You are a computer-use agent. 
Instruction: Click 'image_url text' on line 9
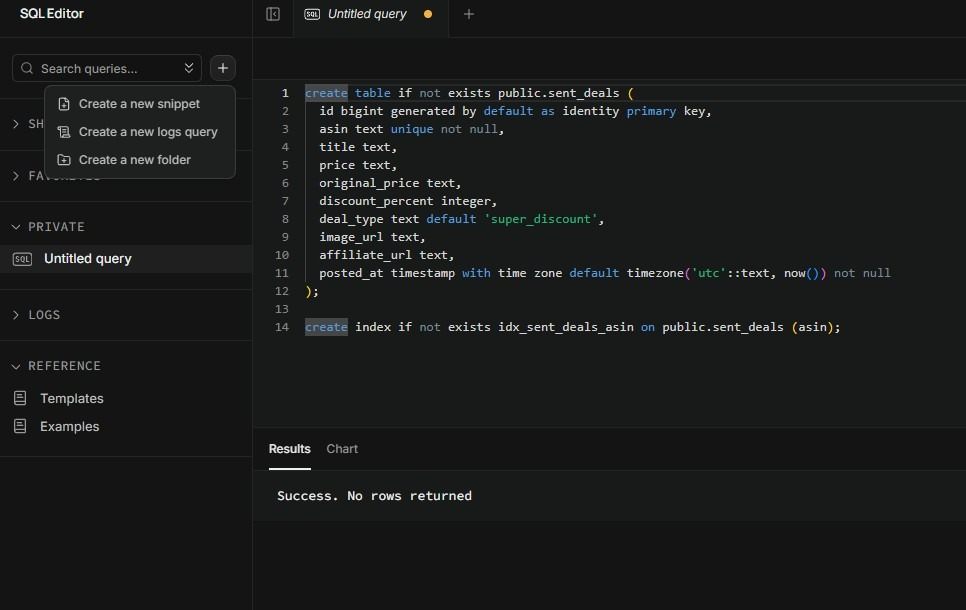[369, 237]
